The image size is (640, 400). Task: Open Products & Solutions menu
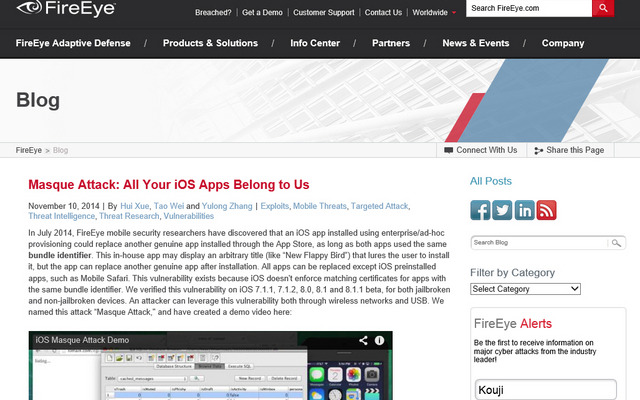[x=210, y=43]
